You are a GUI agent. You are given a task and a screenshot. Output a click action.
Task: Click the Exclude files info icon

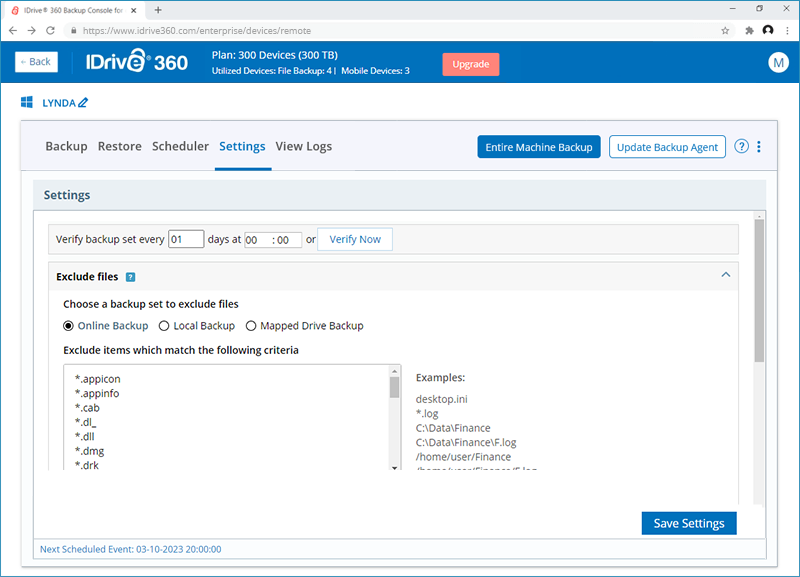coord(131,277)
